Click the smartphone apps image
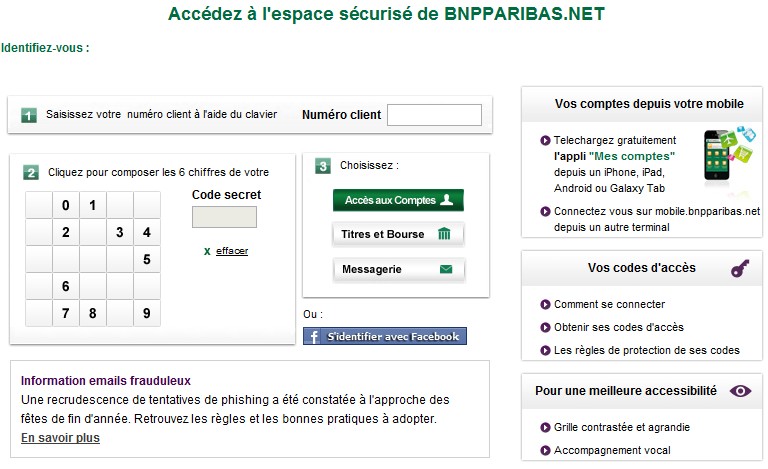Image resolution: width=768 pixels, height=469 pixels. click(x=730, y=155)
